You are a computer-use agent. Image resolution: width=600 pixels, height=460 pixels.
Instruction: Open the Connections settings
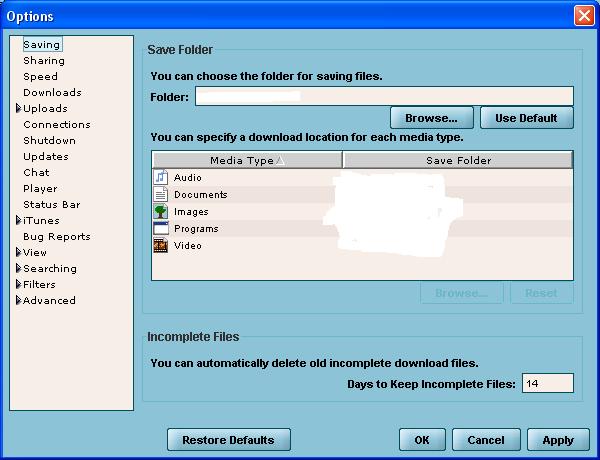pyautogui.click(x=57, y=124)
